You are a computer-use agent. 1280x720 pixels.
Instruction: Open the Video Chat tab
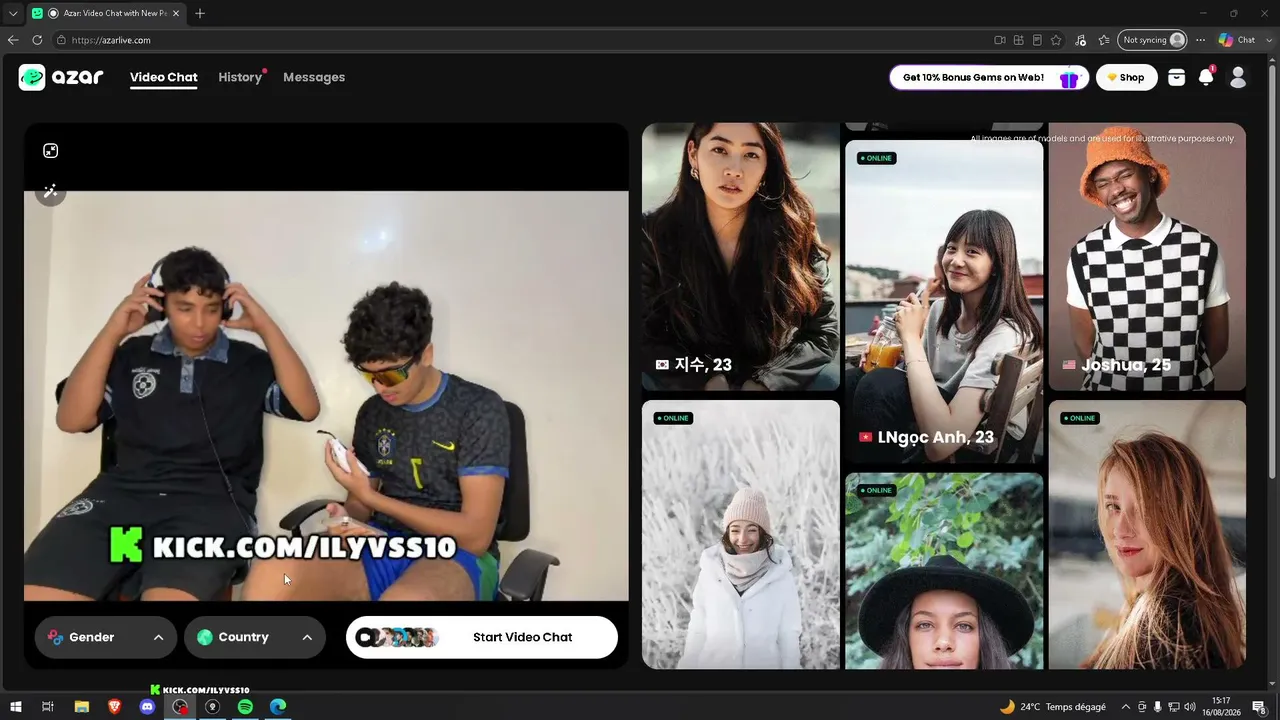click(x=164, y=77)
